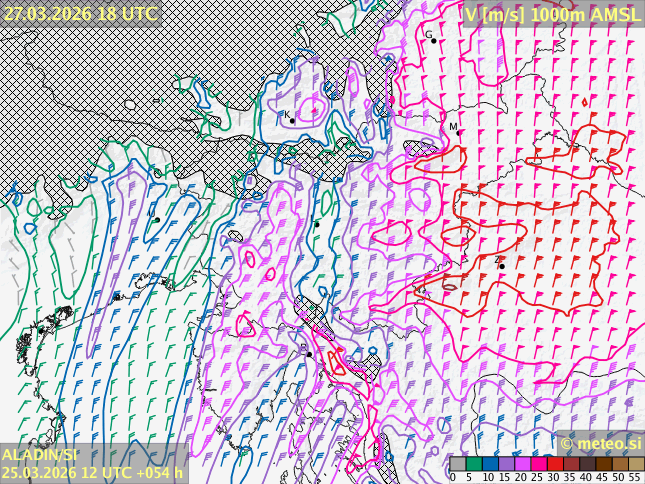
Task: Click the ALADIN/SI model label
Action: [x=39, y=455]
